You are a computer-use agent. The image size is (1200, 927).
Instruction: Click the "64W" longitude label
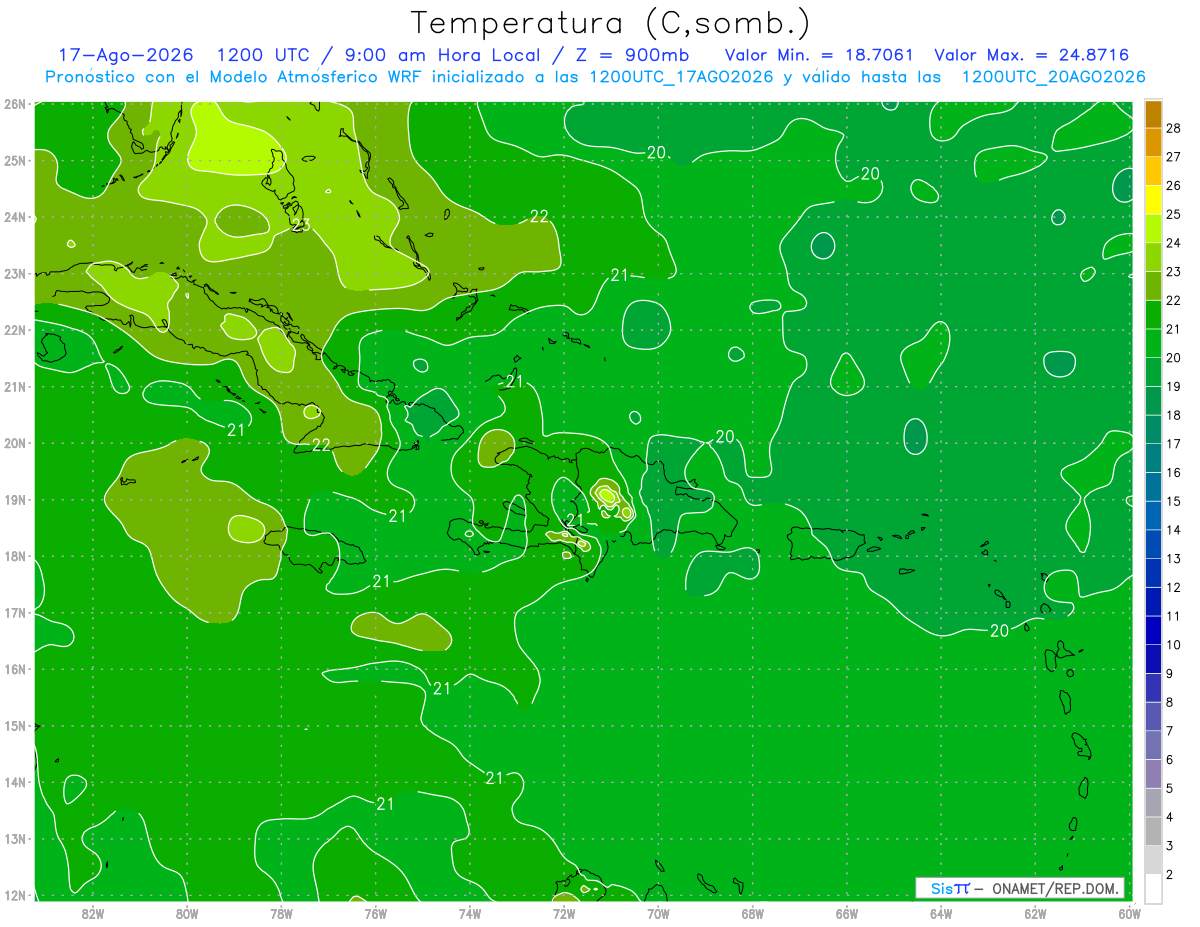click(x=941, y=913)
